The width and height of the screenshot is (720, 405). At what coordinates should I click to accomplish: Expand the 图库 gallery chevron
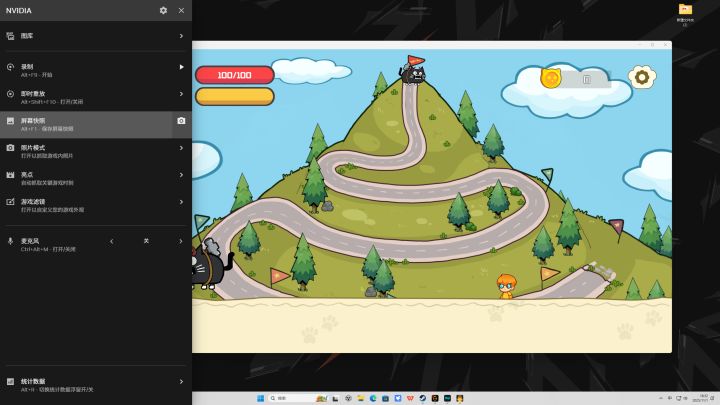click(x=181, y=36)
